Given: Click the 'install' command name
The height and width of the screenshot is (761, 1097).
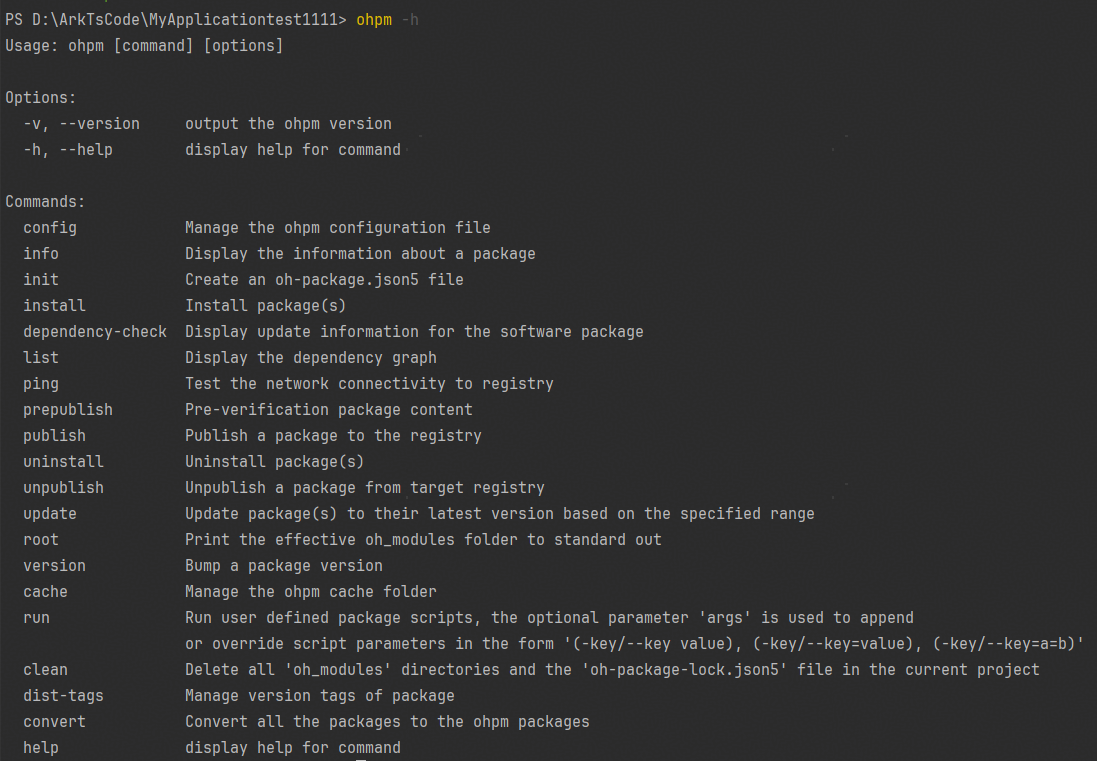Looking at the screenshot, I should [54, 306].
